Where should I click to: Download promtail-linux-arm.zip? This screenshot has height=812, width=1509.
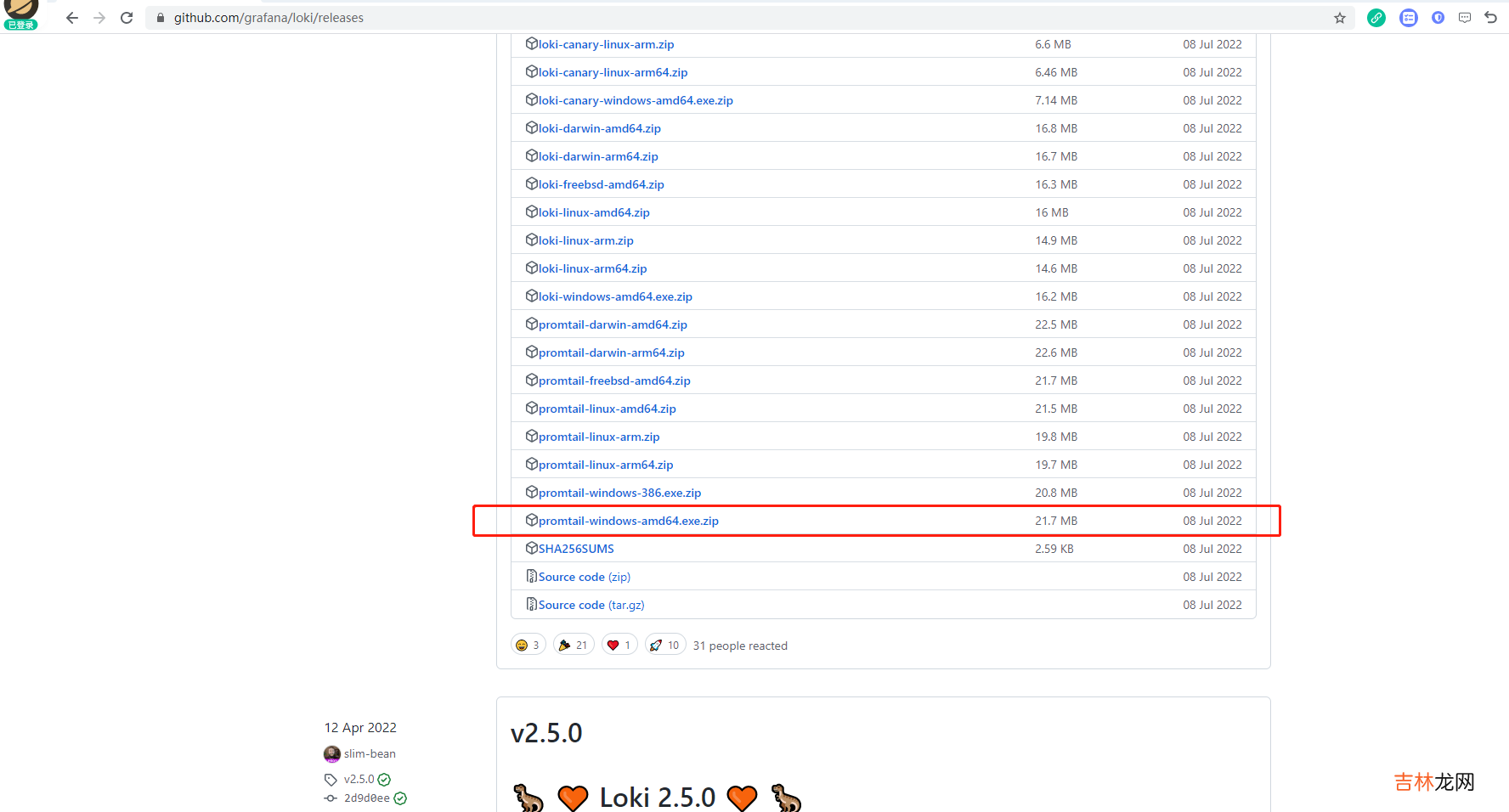tap(599, 437)
